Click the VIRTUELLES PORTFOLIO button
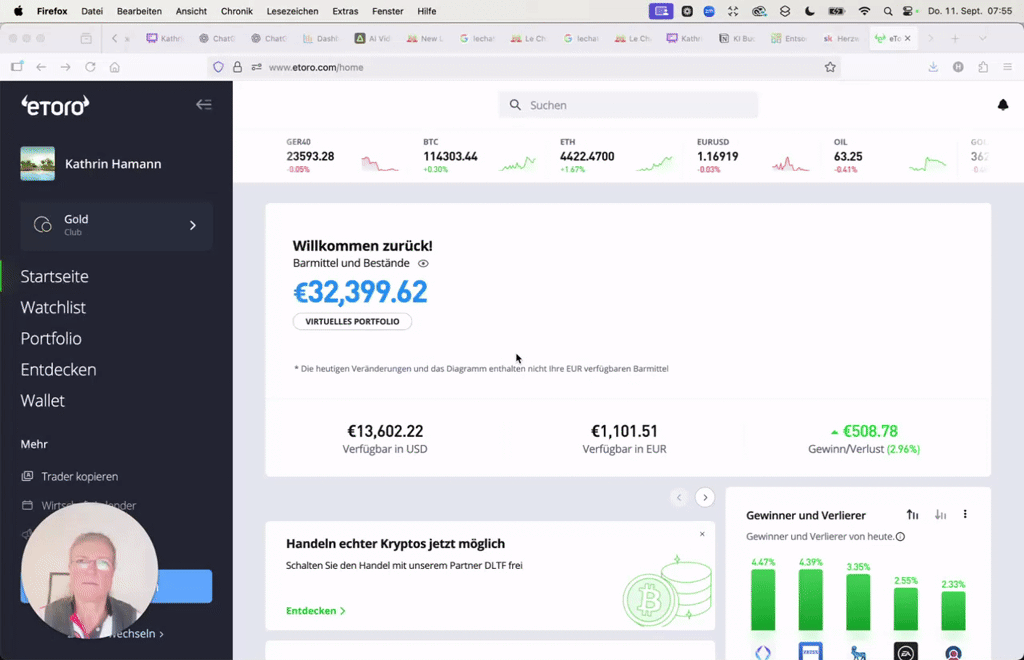Image resolution: width=1024 pixels, height=660 pixels. coord(350,321)
